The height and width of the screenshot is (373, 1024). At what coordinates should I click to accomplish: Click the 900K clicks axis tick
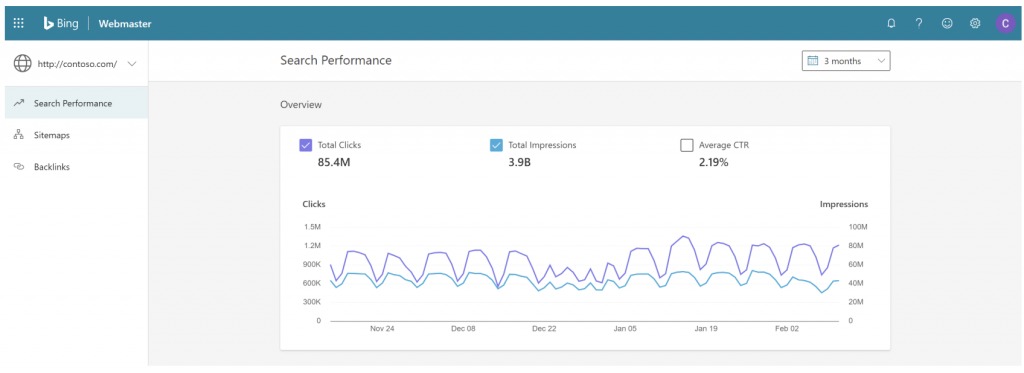coord(312,265)
